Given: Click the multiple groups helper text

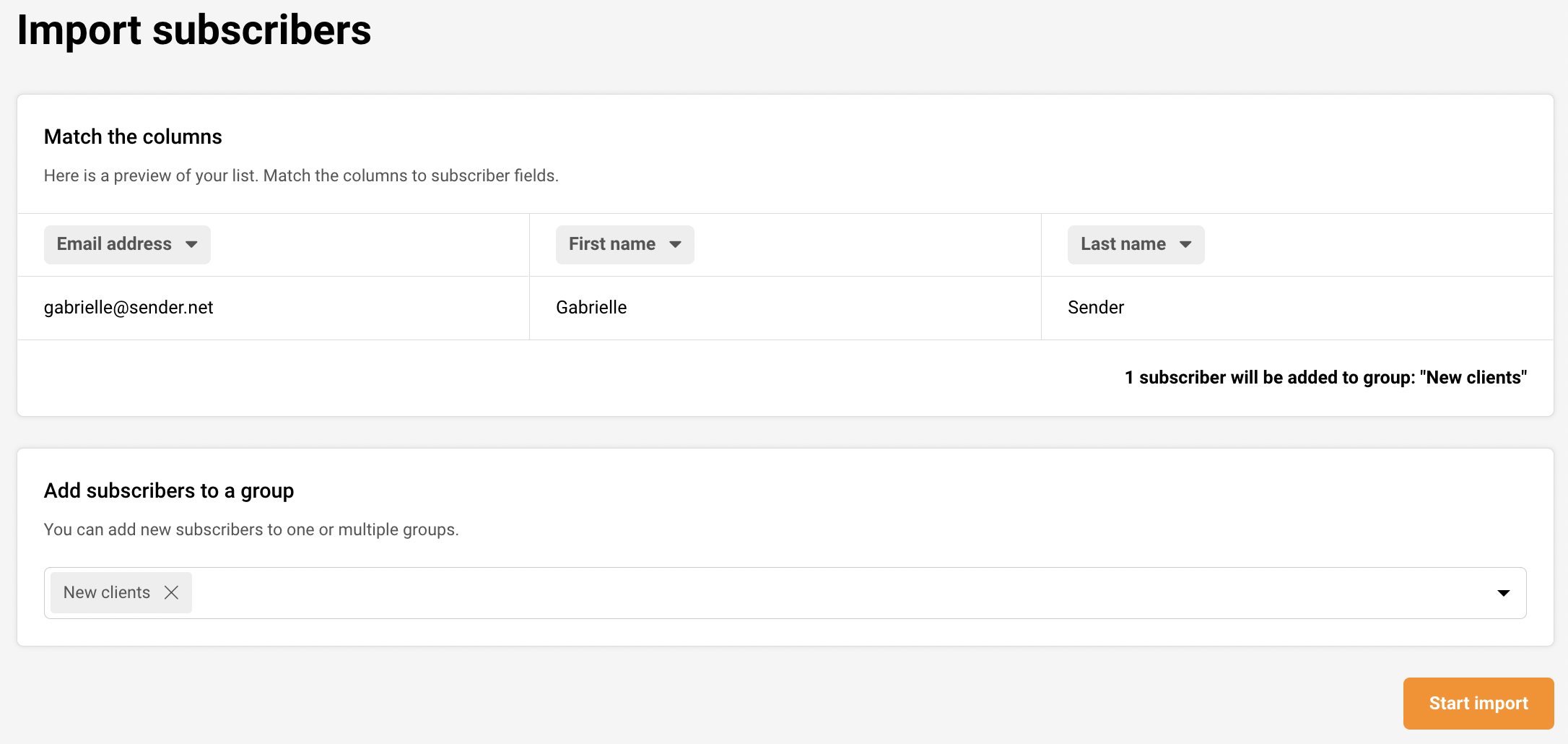Looking at the screenshot, I should tap(251, 529).
